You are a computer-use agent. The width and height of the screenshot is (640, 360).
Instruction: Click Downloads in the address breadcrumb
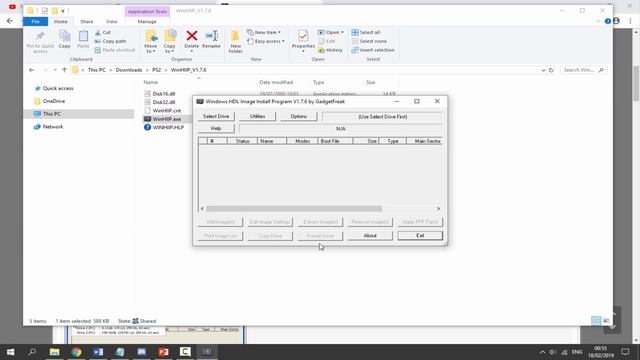[129, 70]
